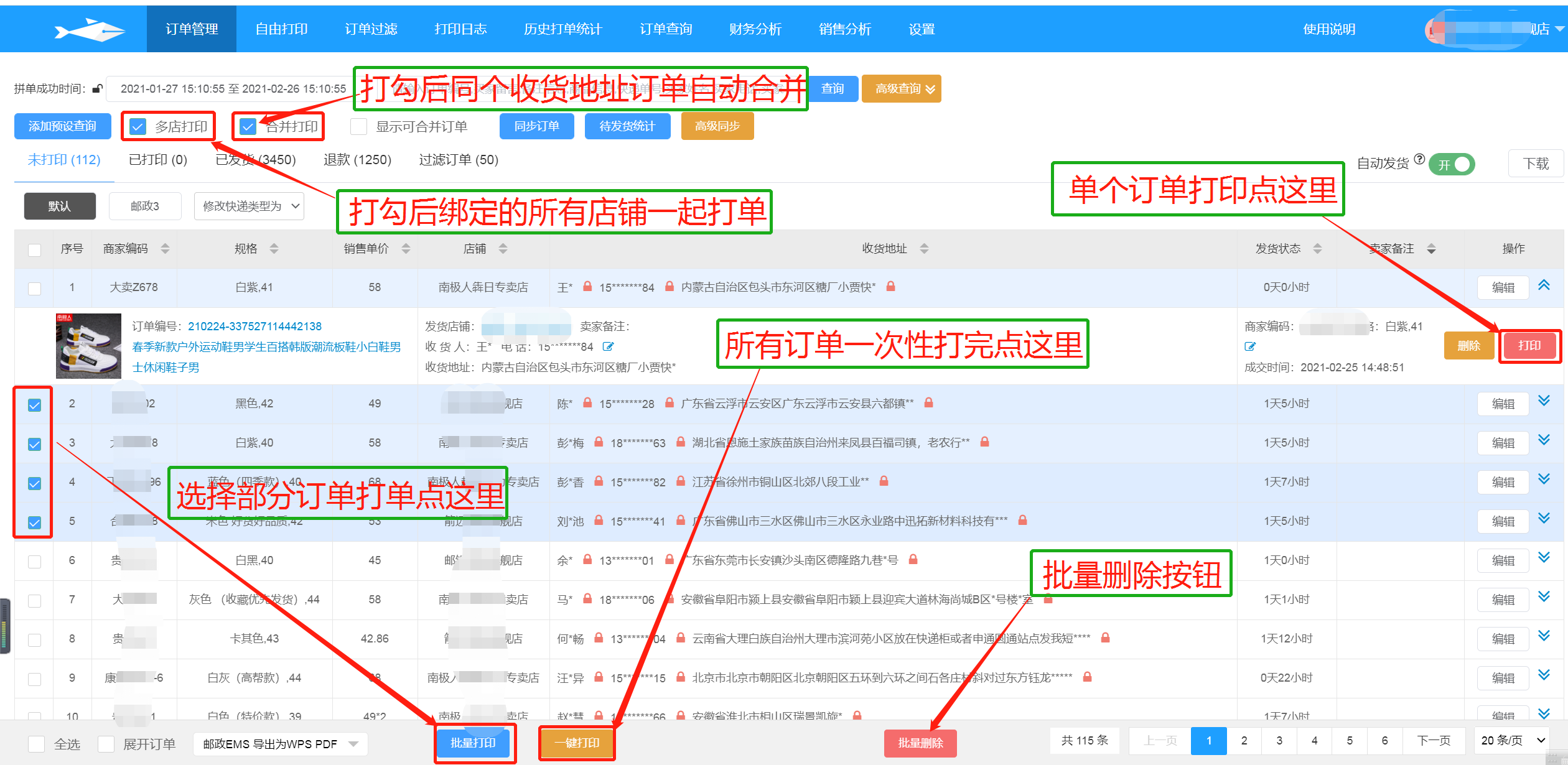Expand order row 6 with down chevron
The width and height of the screenshot is (1568, 765).
click(1544, 557)
